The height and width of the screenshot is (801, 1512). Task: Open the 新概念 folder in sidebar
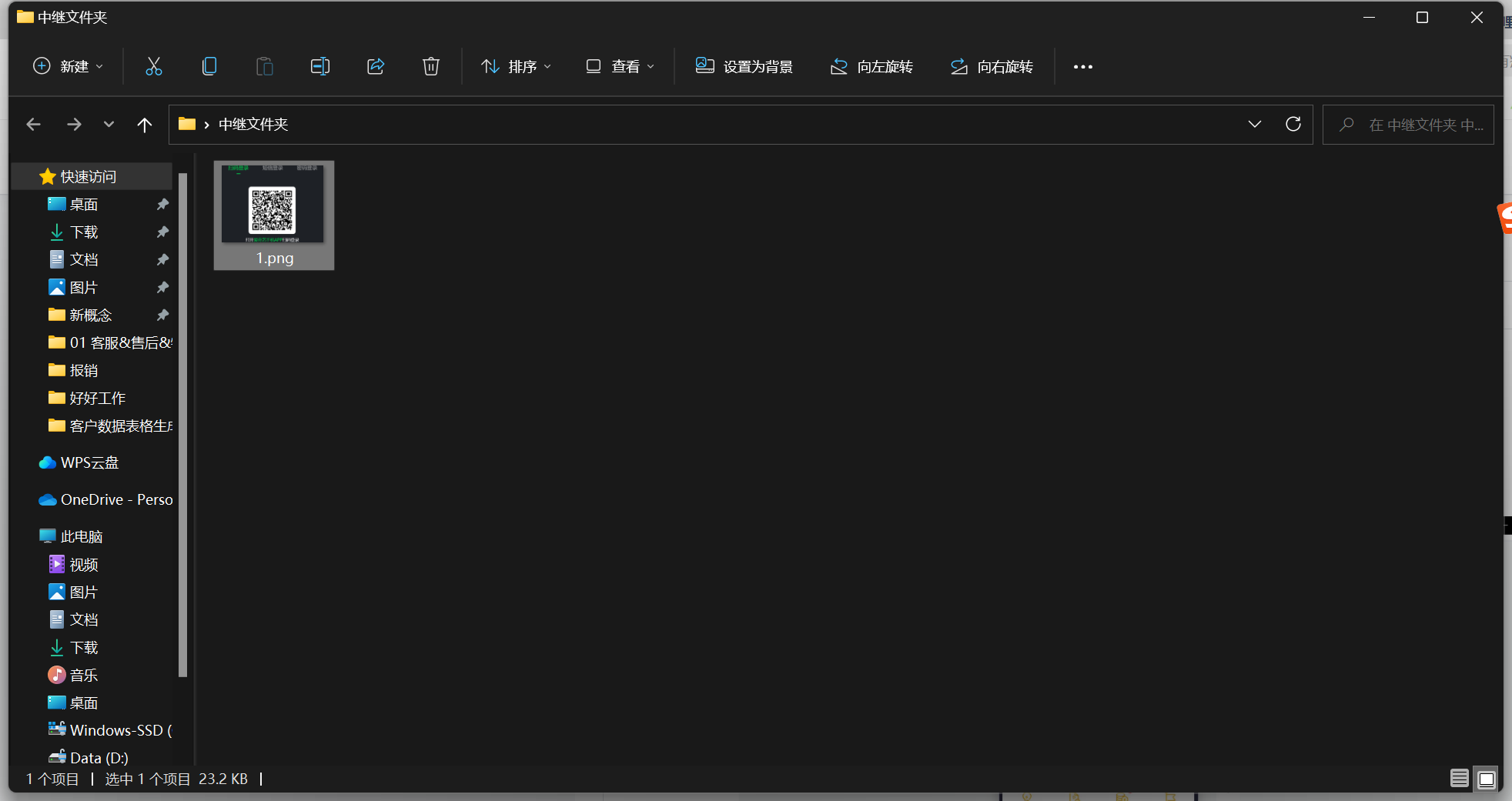(91, 315)
